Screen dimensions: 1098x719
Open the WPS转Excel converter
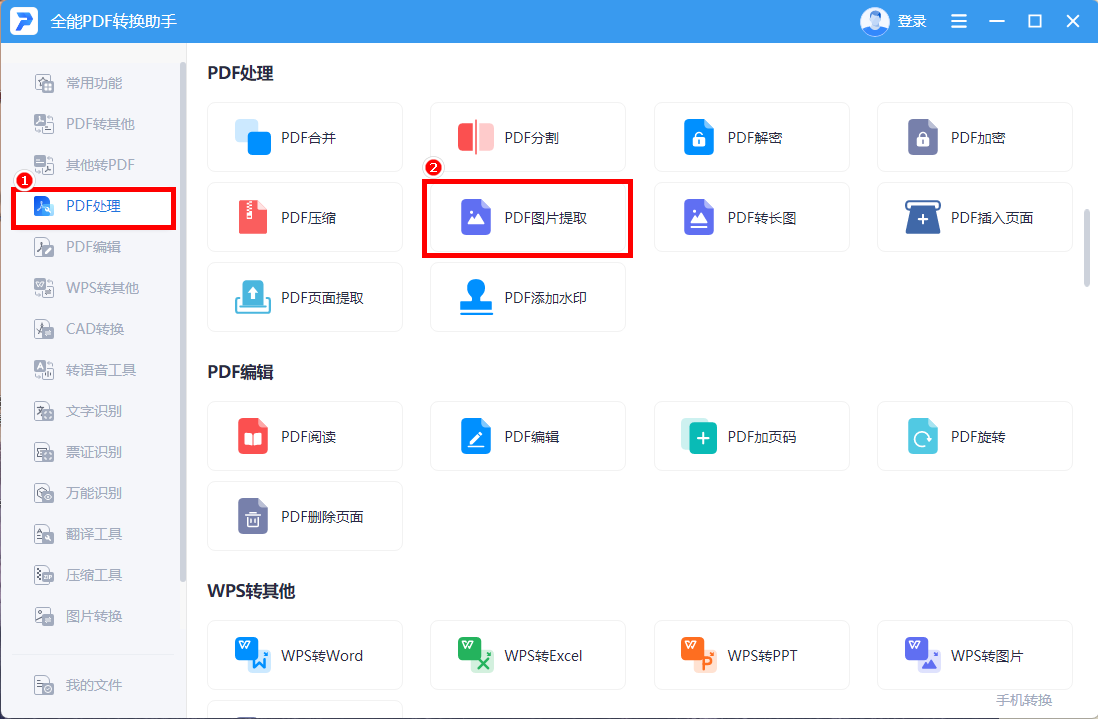(x=527, y=655)
